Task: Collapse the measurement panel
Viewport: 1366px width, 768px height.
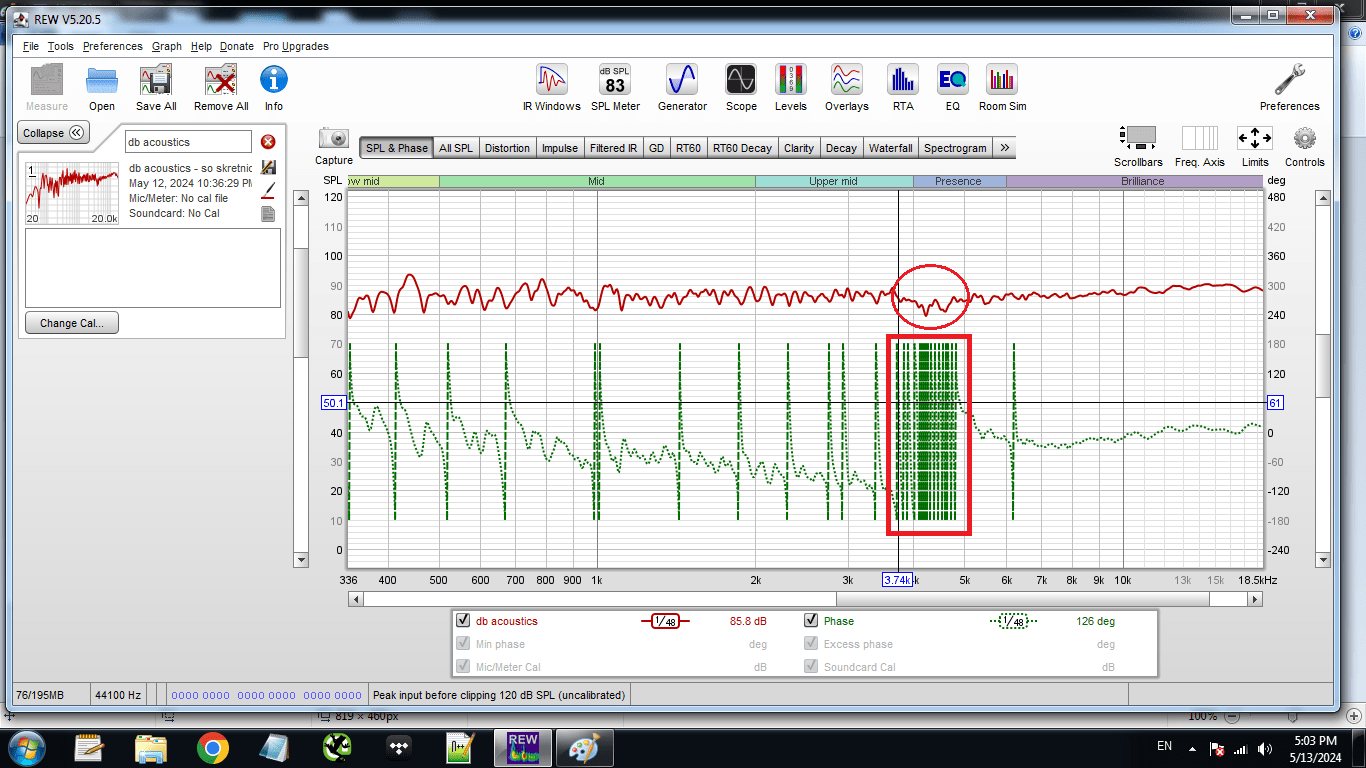Action: [x=53, y=133]
